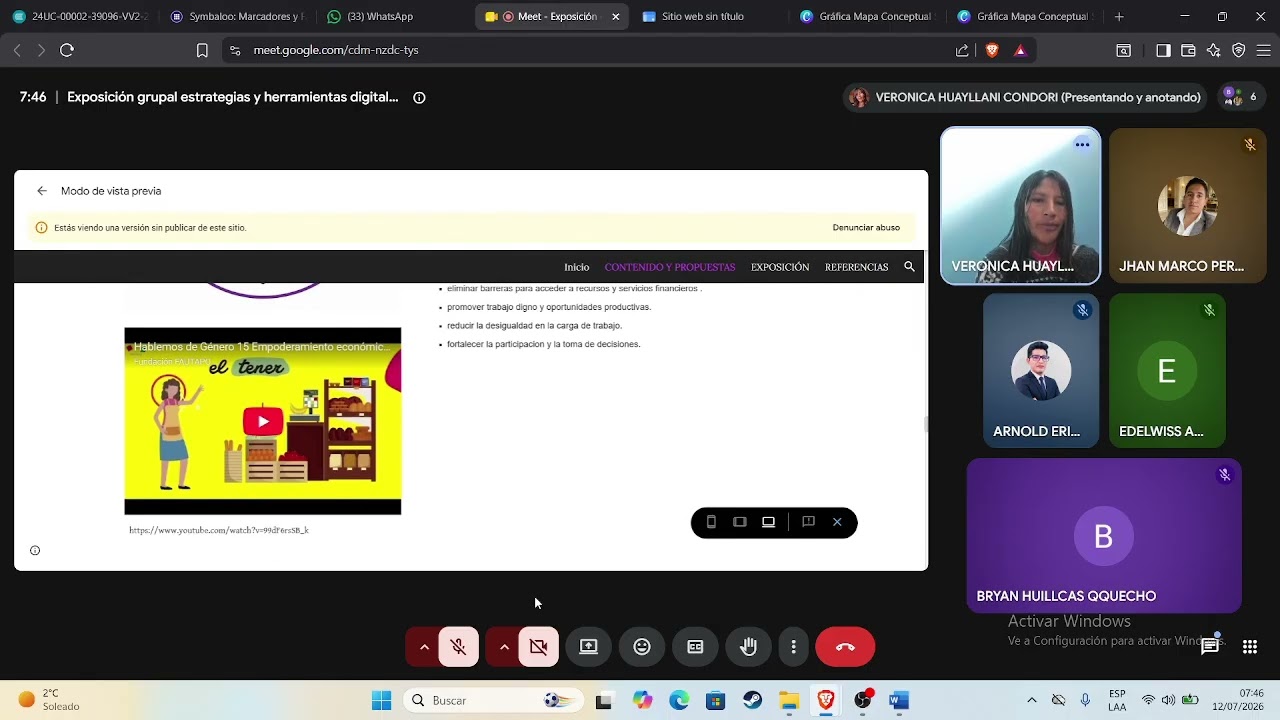
Task: Bookmark this page
Action: 202,50
